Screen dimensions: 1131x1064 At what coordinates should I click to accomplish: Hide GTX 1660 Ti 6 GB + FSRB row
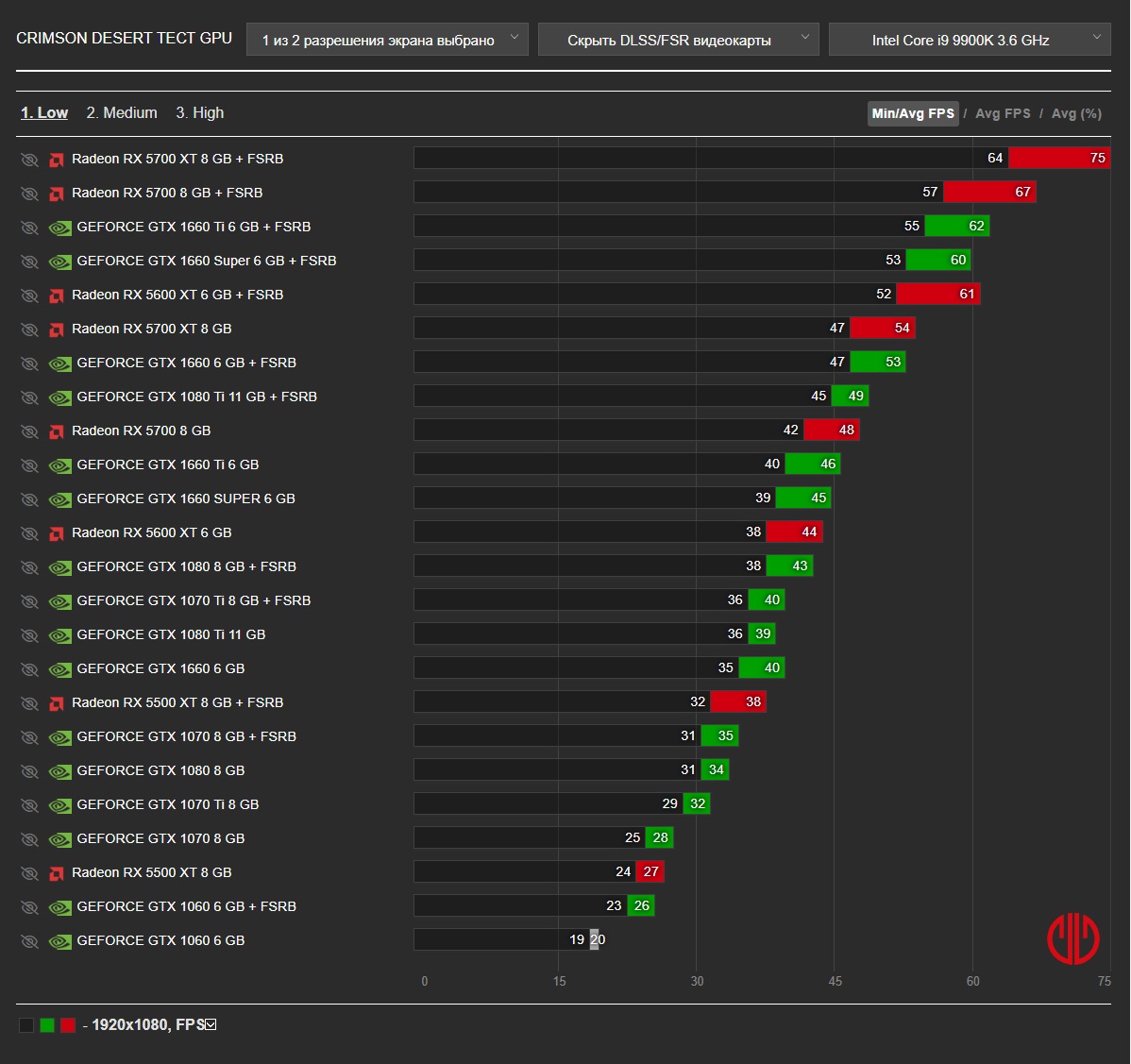[x=29, y=228]
